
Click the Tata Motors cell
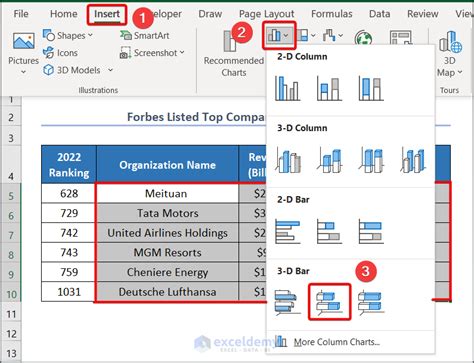pyautogui.click(x=168, y=213)
